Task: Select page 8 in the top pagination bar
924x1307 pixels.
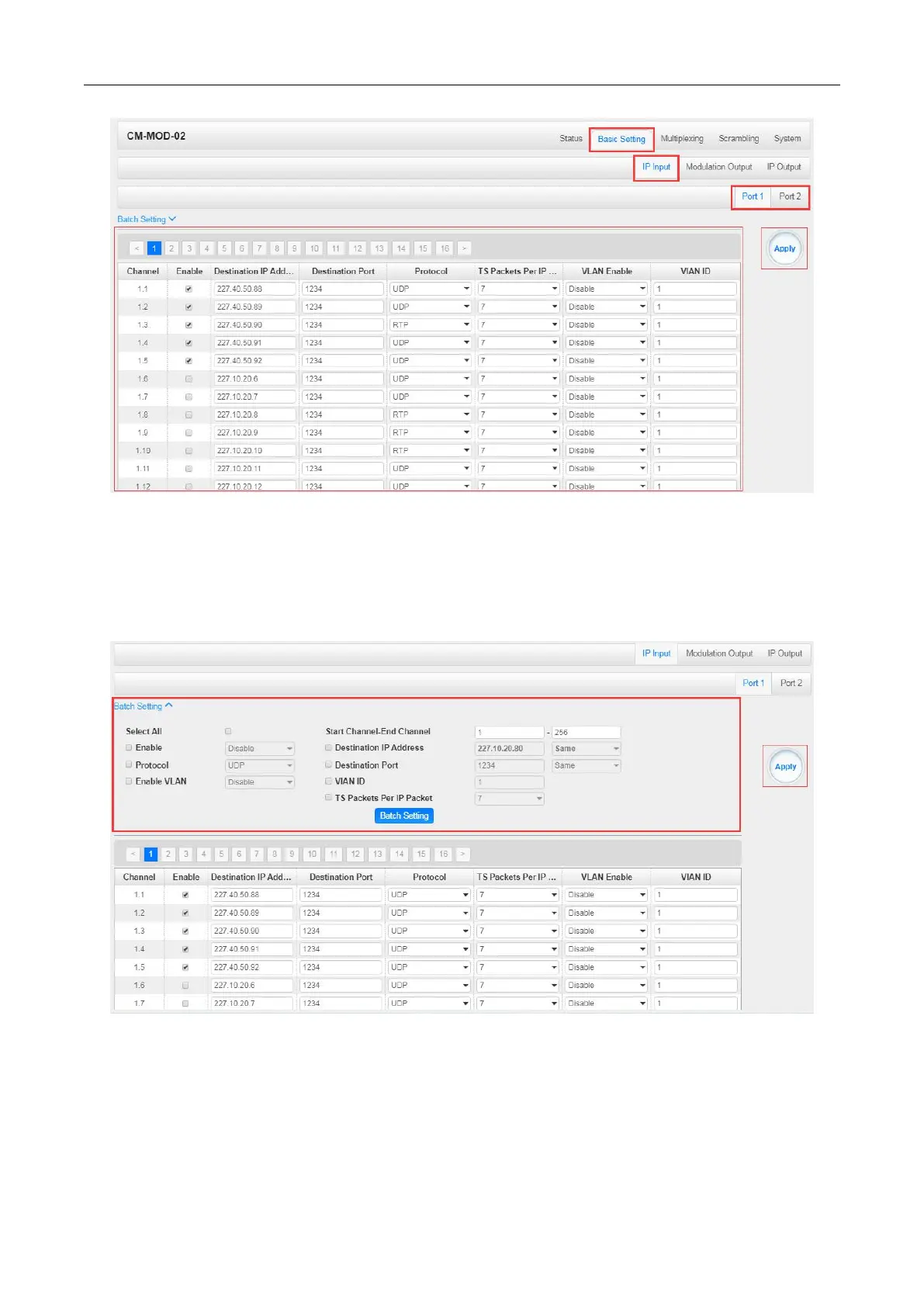Action: [277, 248]
